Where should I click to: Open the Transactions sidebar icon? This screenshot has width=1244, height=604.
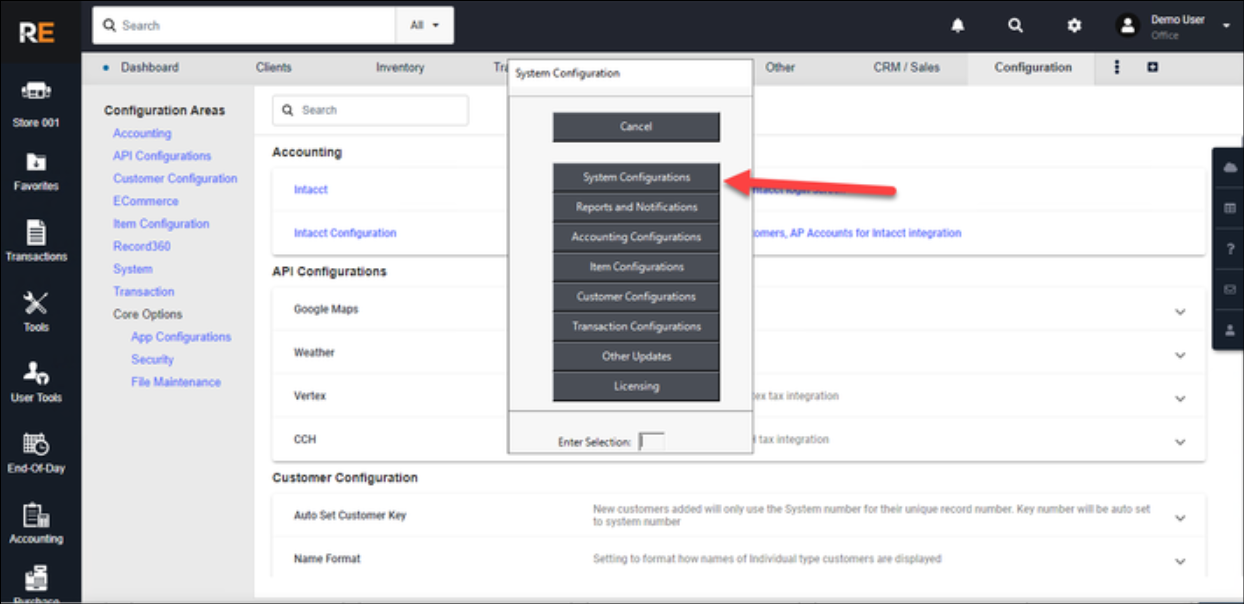tap(36, 242)
